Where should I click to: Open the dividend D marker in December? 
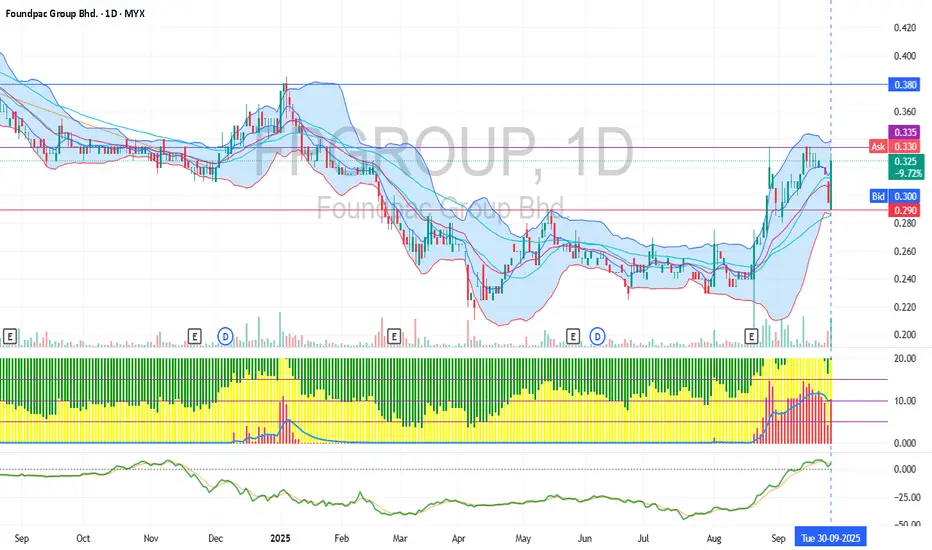[225, 337]
